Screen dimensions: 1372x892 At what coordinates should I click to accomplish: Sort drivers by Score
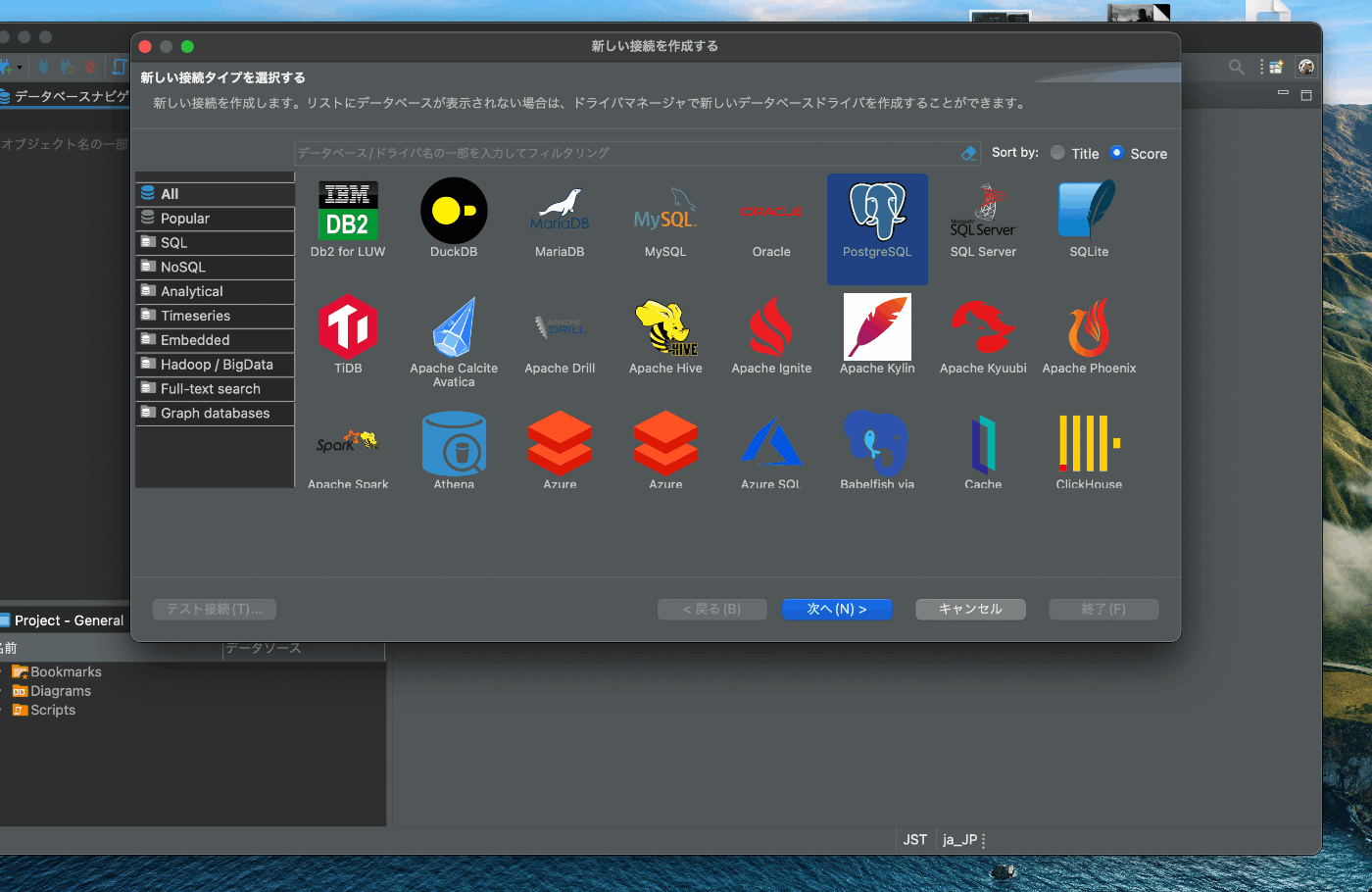[x=1139, y=153]
